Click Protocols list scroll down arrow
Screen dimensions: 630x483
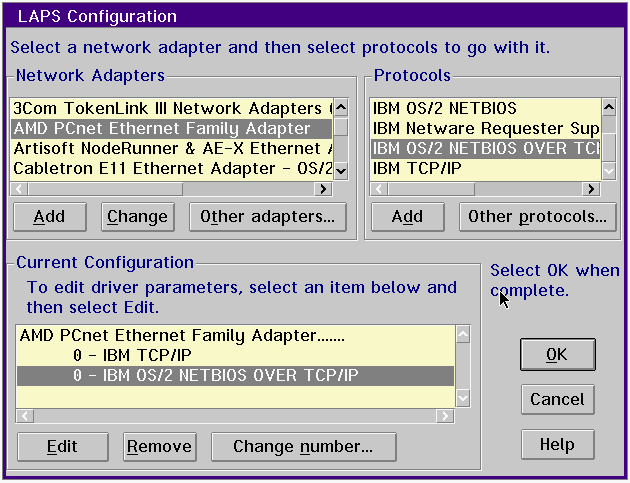click(609, 172)
